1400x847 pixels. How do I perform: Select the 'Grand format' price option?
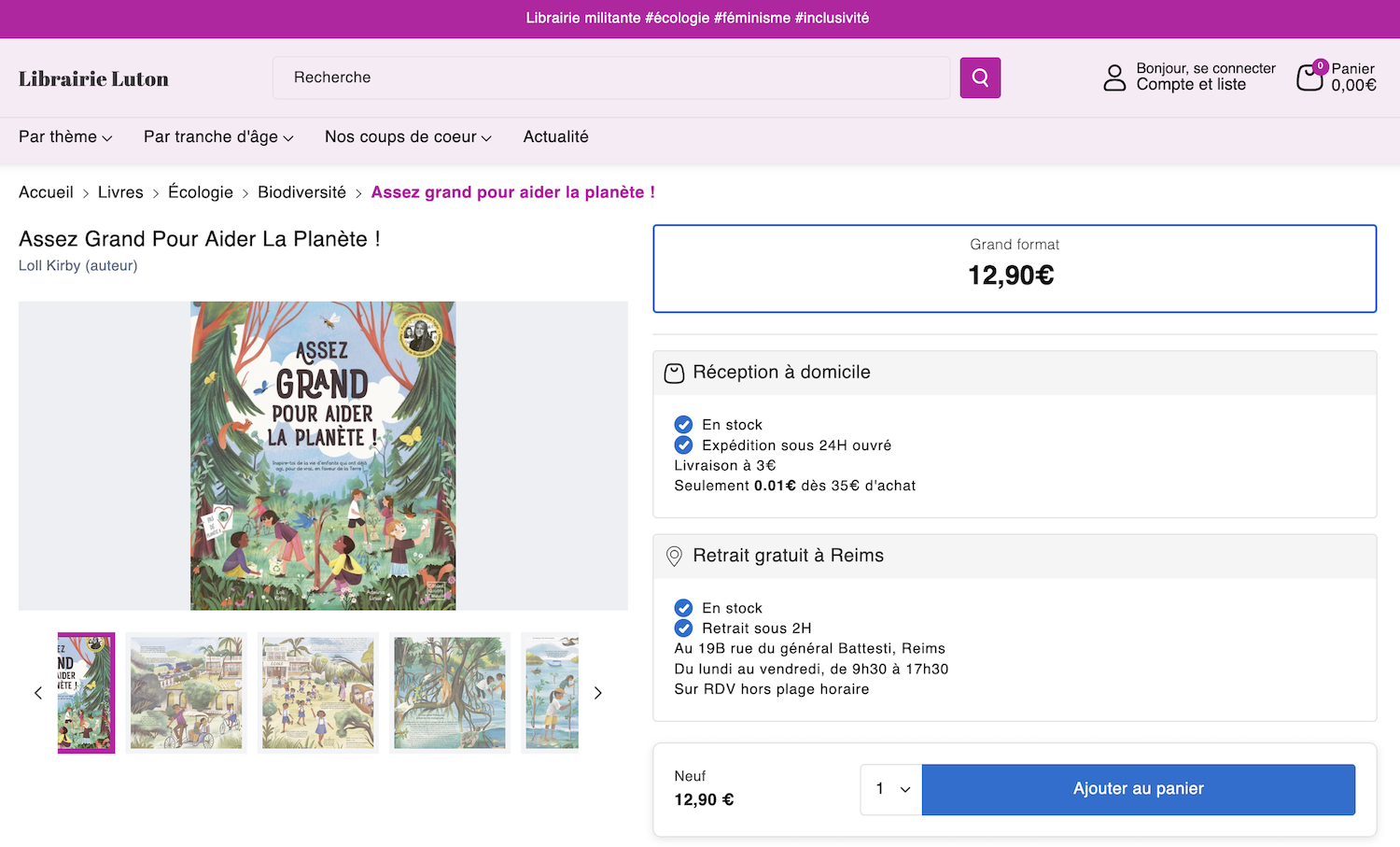click(x=1015, y=268)
